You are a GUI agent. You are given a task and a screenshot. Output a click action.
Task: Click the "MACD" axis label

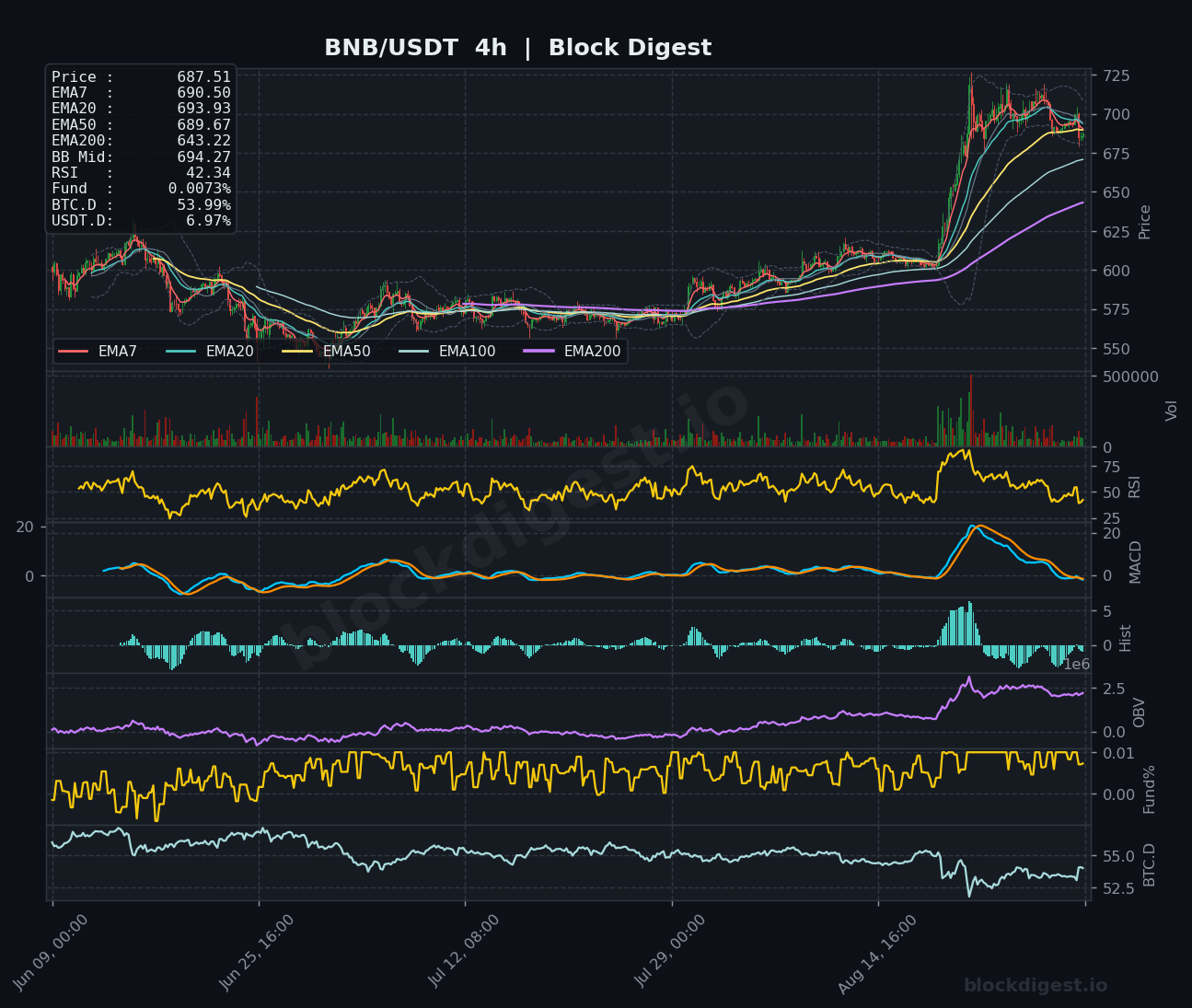pos(1135,562)
